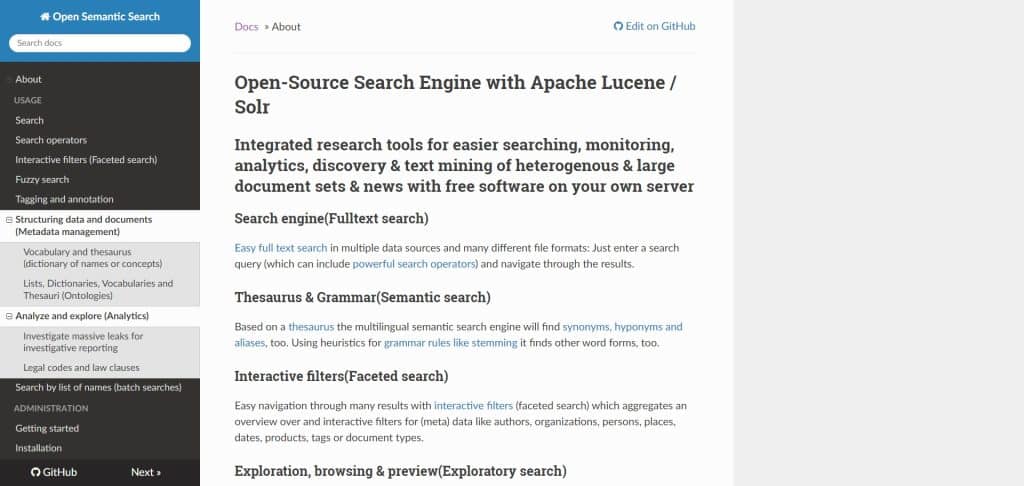Click the Open Semantic Search title link
Image resolution: width=1024 pixels, height=486 pixels.
[x=100, y=17]
